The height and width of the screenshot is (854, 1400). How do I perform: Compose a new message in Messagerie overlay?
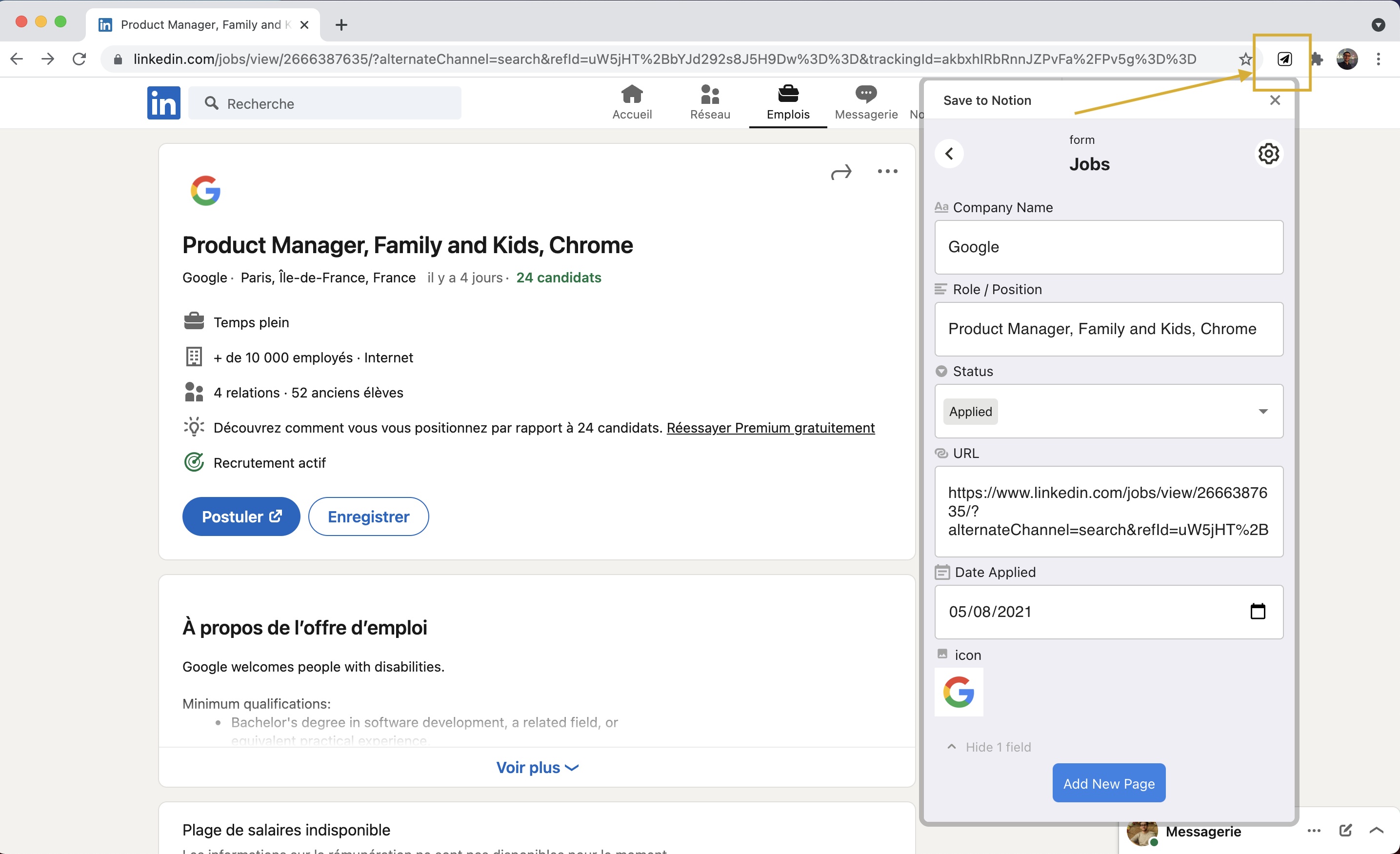[1345, 831]
